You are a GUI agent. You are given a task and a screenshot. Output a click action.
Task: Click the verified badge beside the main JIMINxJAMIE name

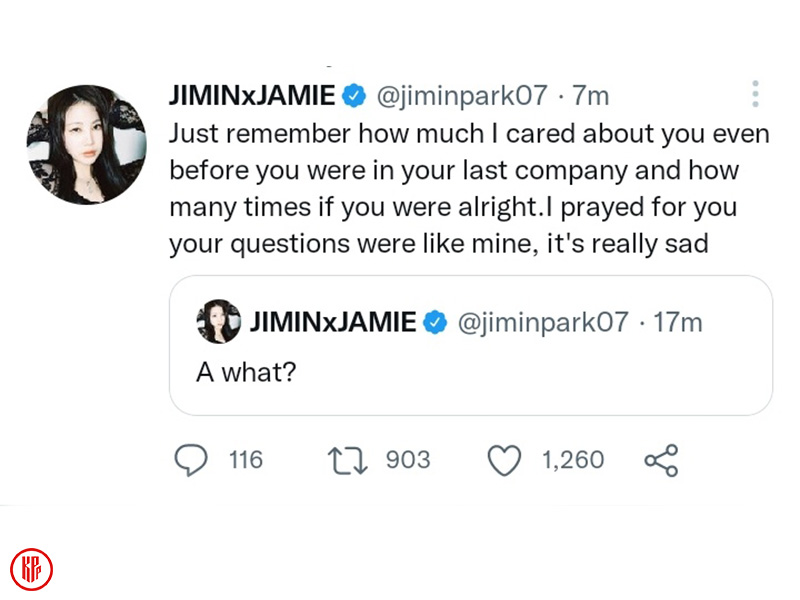pyautogui.click(x=353, y=96)
